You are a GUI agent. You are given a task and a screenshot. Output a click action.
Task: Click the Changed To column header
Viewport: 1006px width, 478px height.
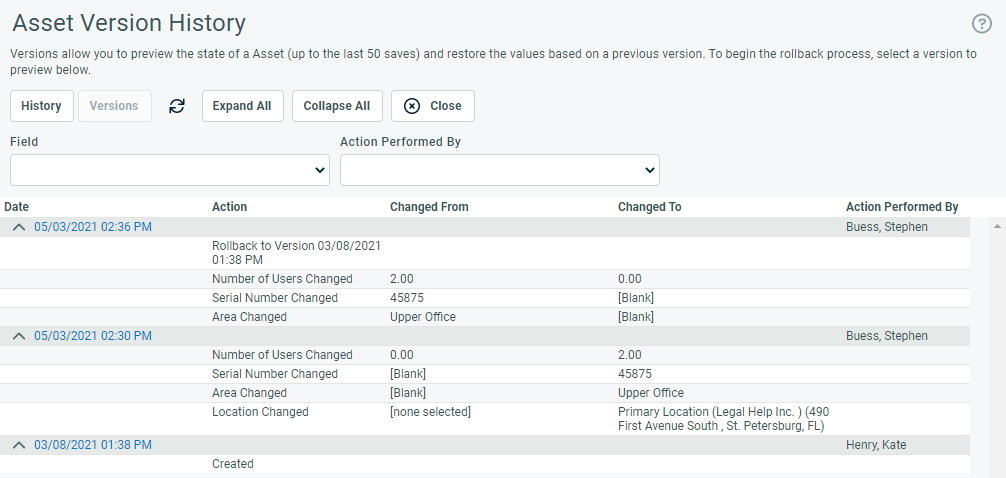[649, 207]
